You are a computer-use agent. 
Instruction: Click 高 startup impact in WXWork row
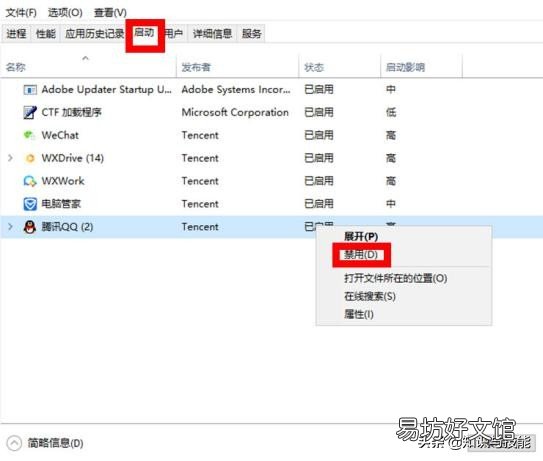point(391,181)
